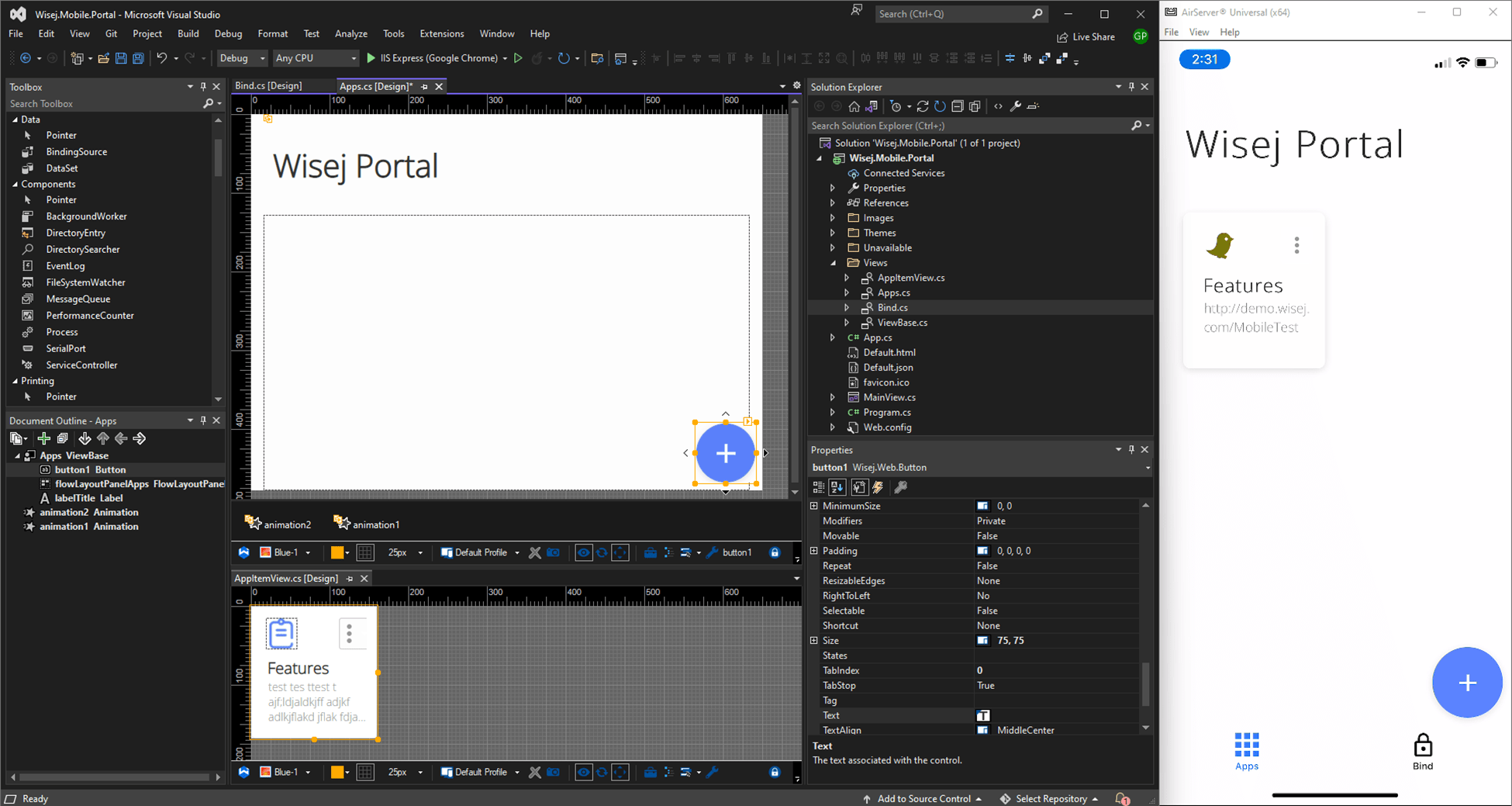Open the Solution Explorer Properties wrench icon
Image resolution: width=1512 pixels, height=806 pixels.
[x=1015, y=106]
